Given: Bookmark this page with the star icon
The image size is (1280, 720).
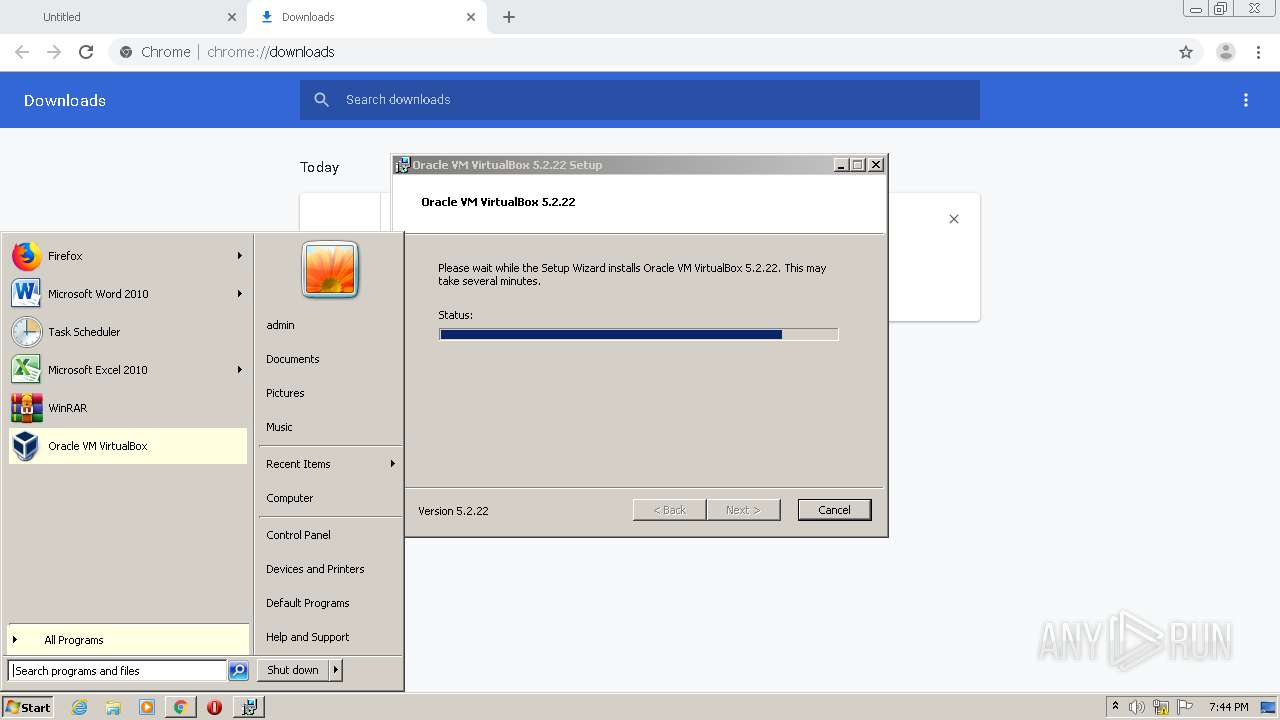Looking at the screenshot, I should point(1186,52).
